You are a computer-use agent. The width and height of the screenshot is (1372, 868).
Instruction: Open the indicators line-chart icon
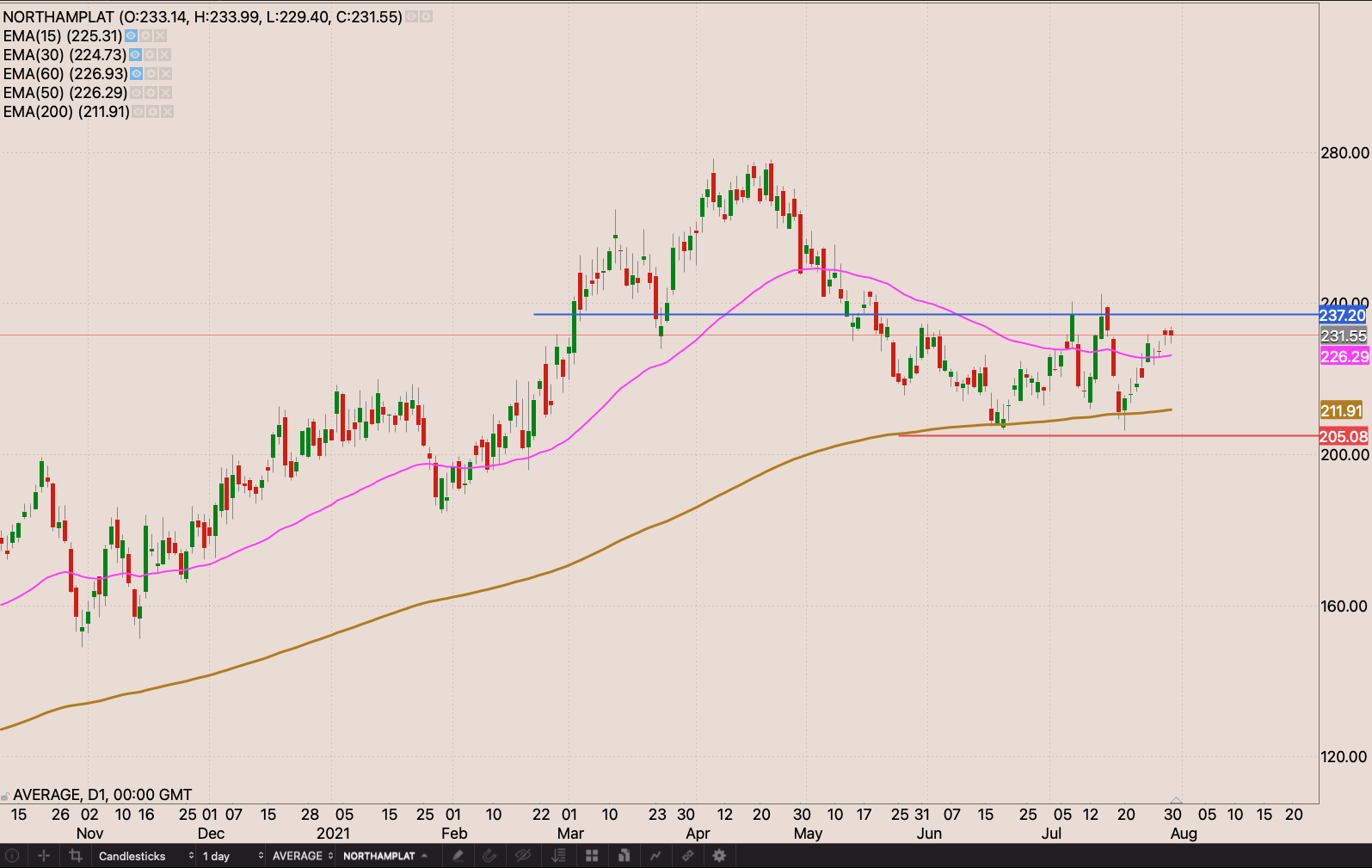(x=655, y=856)
